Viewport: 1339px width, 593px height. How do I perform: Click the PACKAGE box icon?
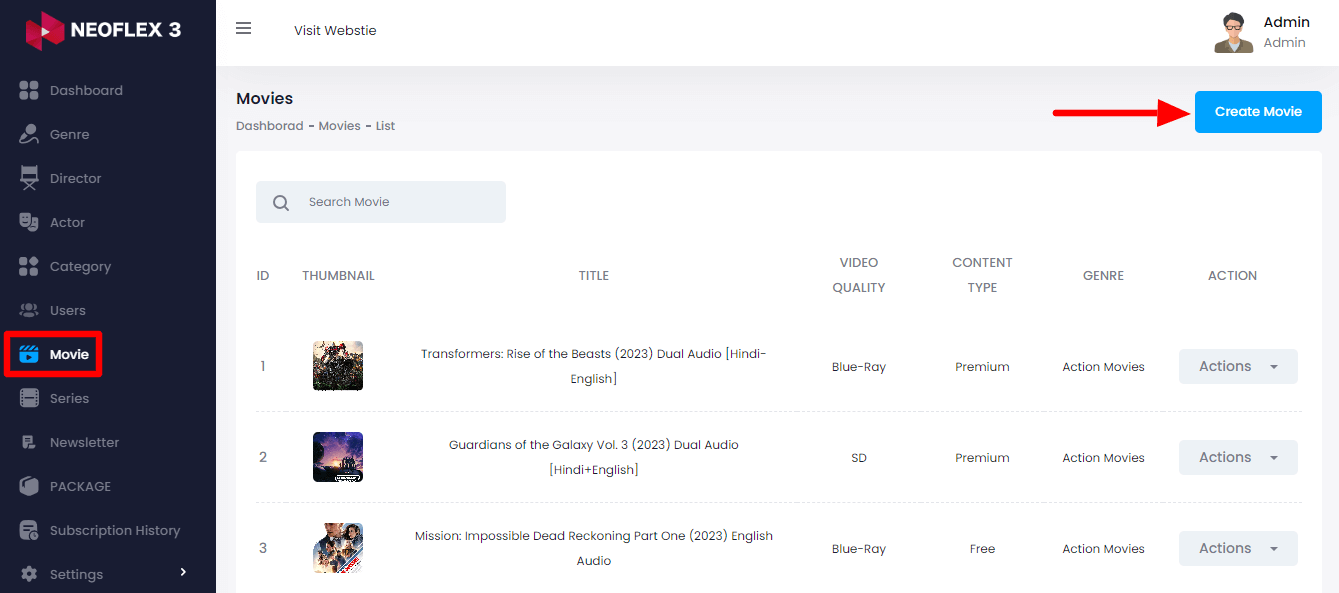[29, 486]
